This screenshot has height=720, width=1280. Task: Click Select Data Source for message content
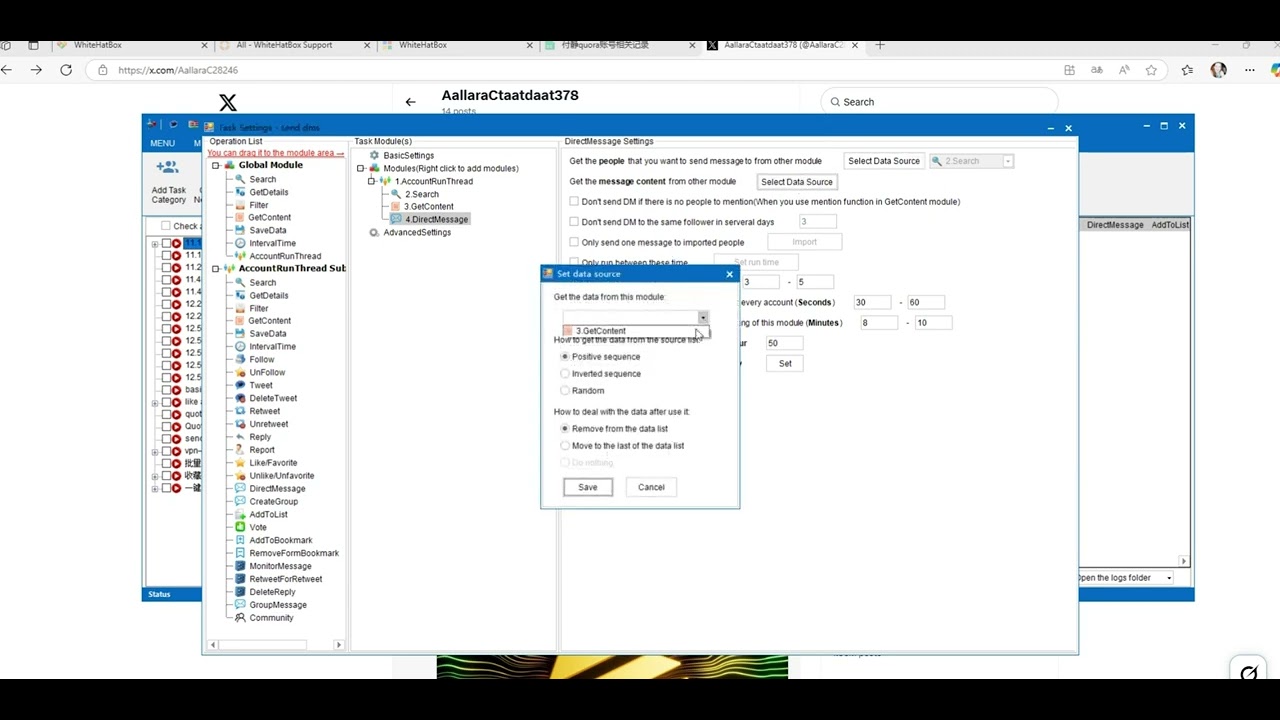(x=797, y=182)
